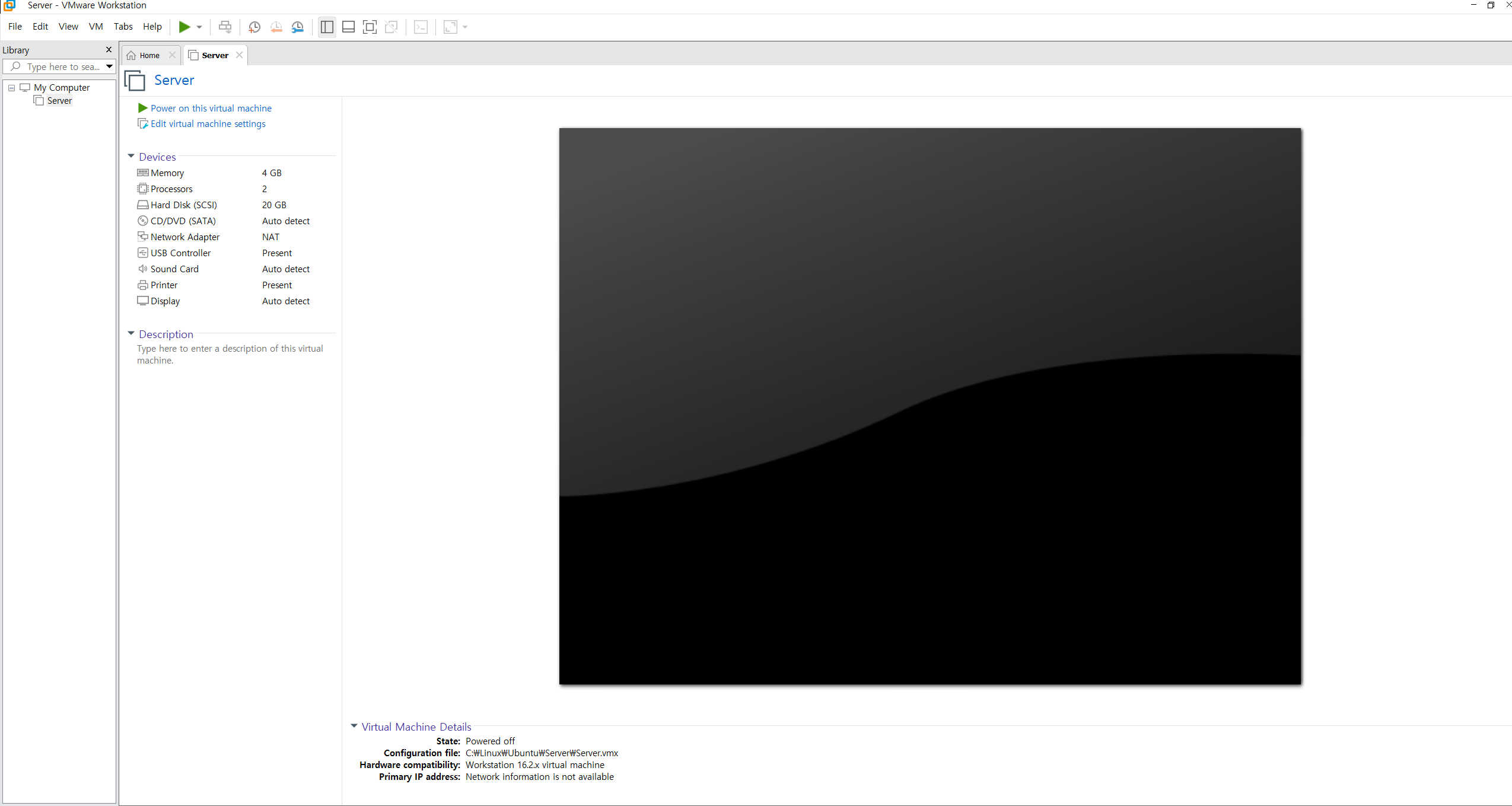This screenshot has height=806, width=1512.
Task: Open the VM menu
Action: coord(96,27)
